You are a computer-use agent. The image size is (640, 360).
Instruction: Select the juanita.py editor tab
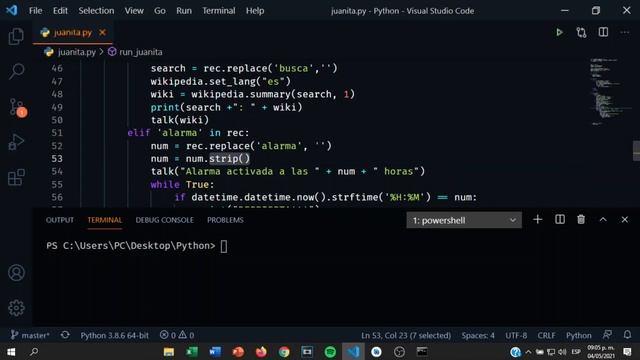tap(73, 32)
